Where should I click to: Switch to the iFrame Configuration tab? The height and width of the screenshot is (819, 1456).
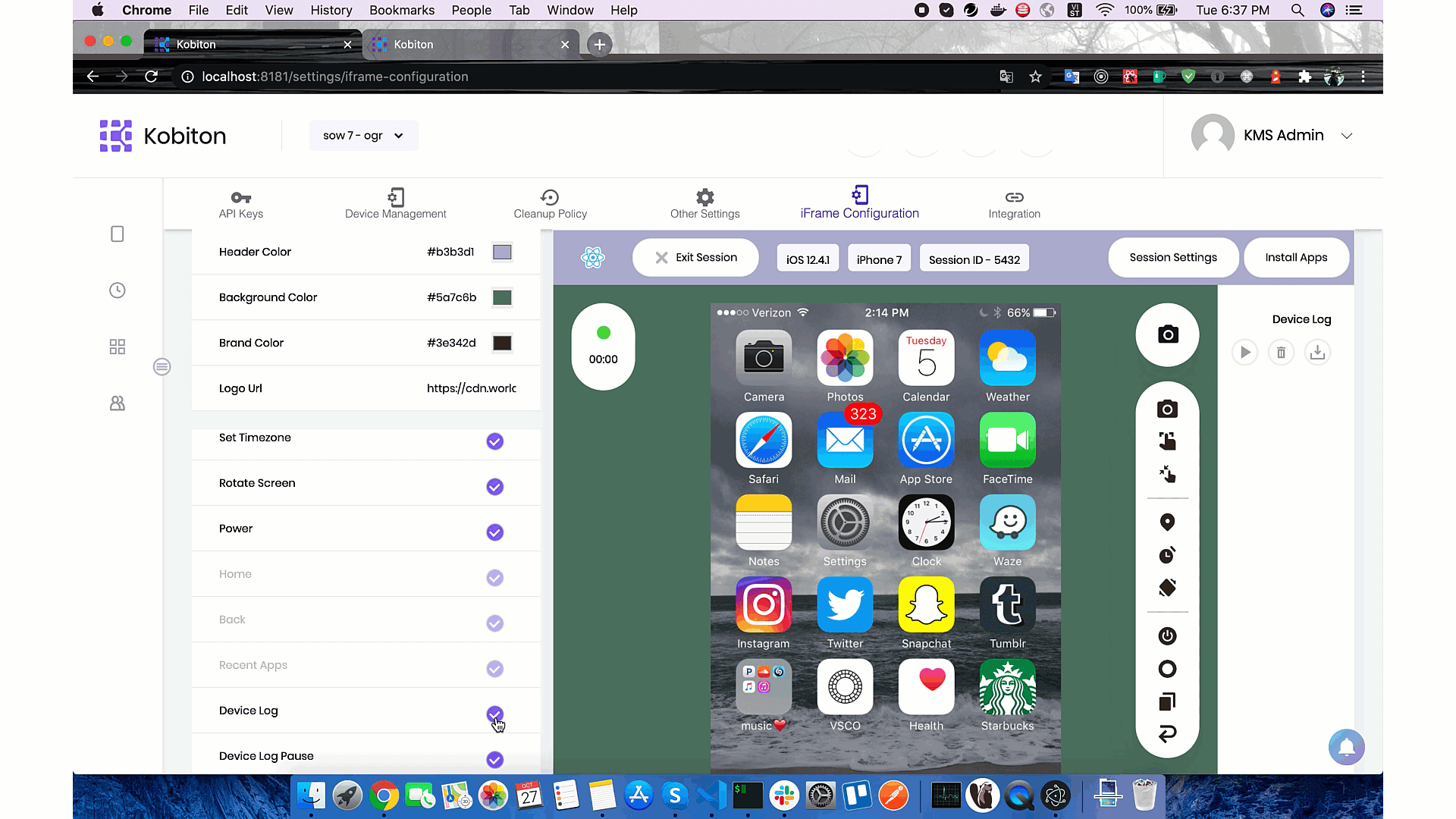859,203
